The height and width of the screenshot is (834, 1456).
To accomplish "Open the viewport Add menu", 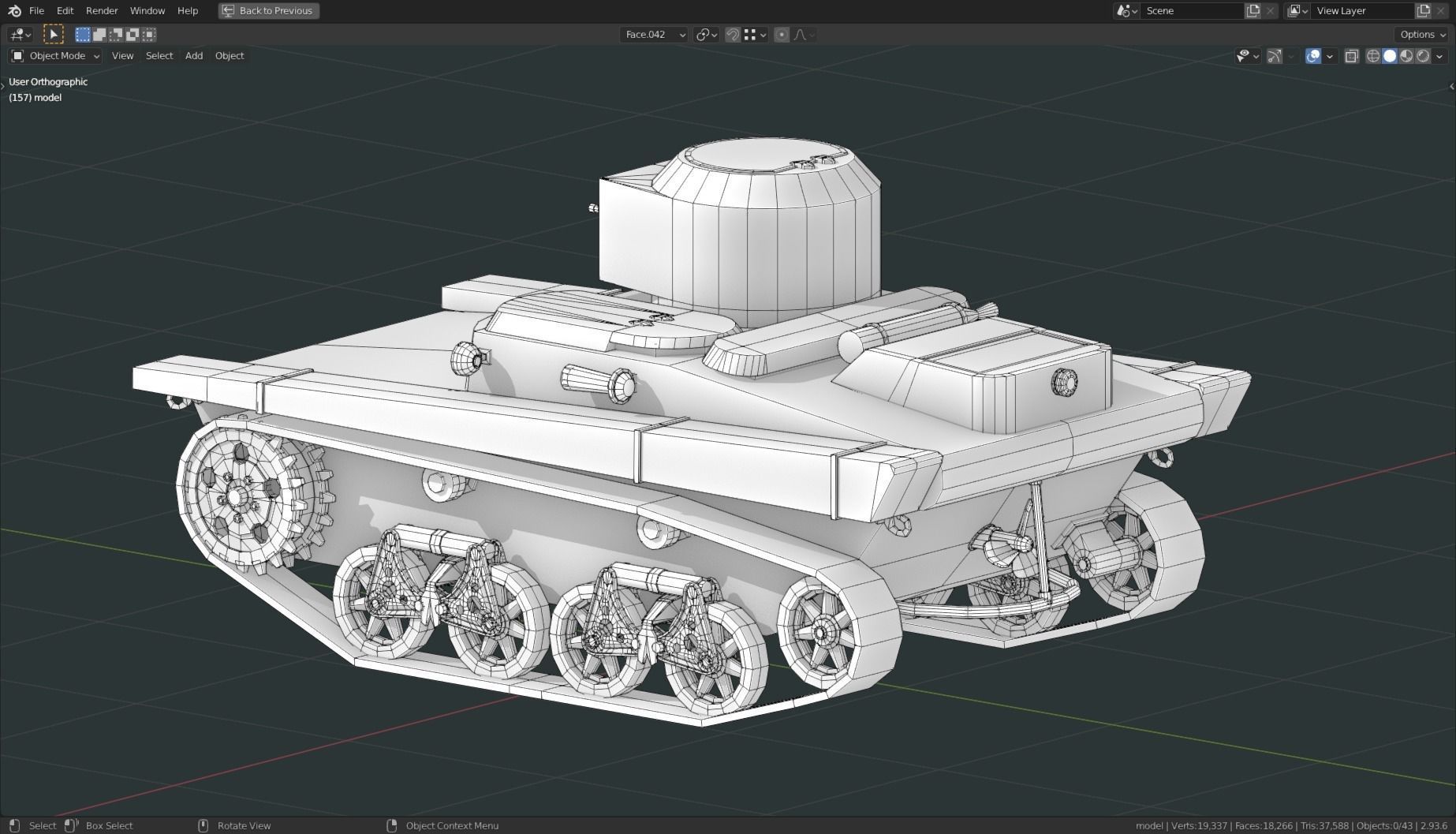I will coord(194,56).
